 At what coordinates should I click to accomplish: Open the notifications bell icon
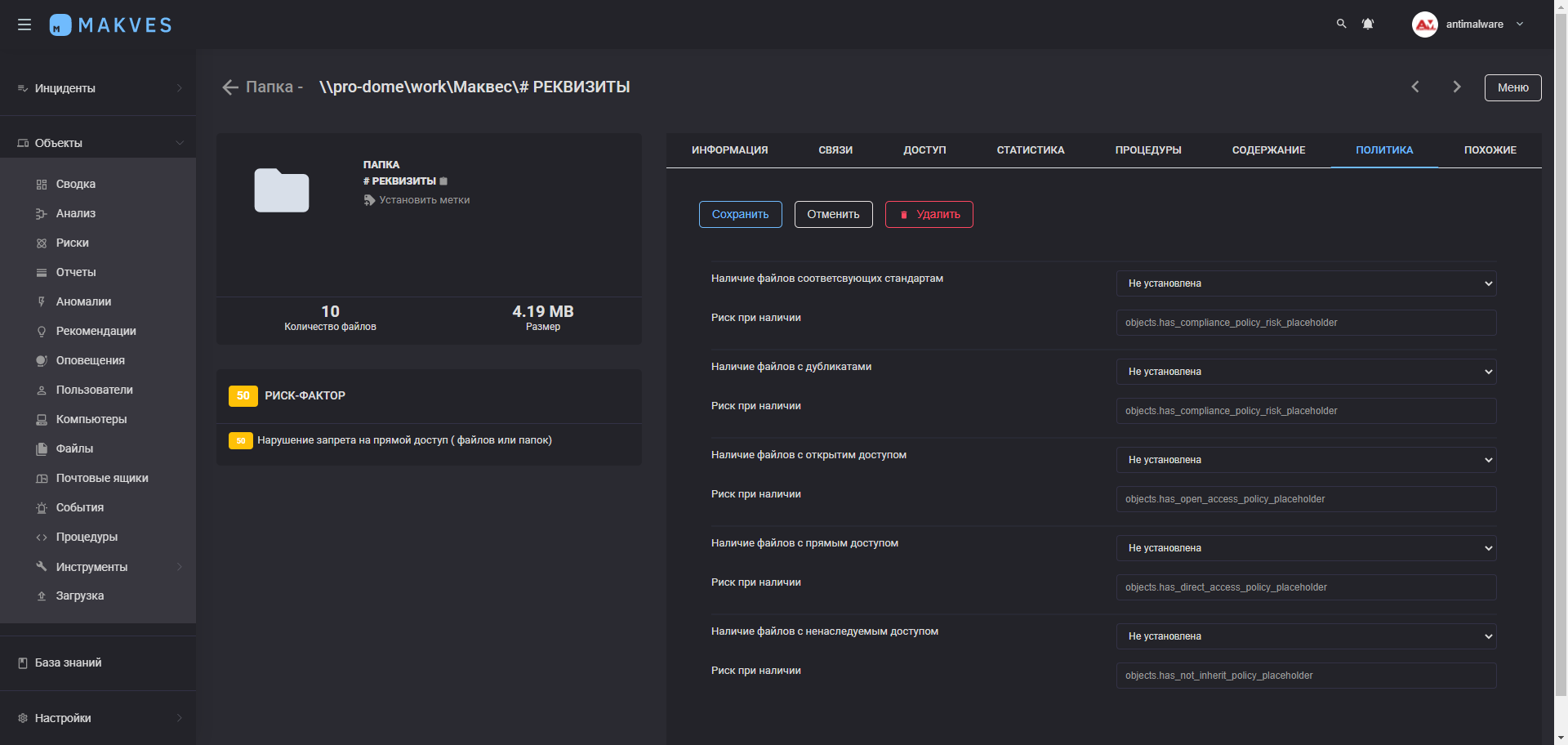pyautogui.click(x=1368, y=24)
